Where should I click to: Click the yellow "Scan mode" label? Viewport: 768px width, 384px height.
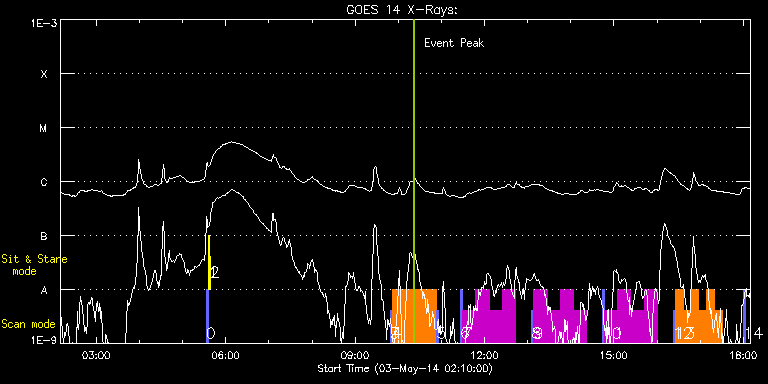coord(28,324)
